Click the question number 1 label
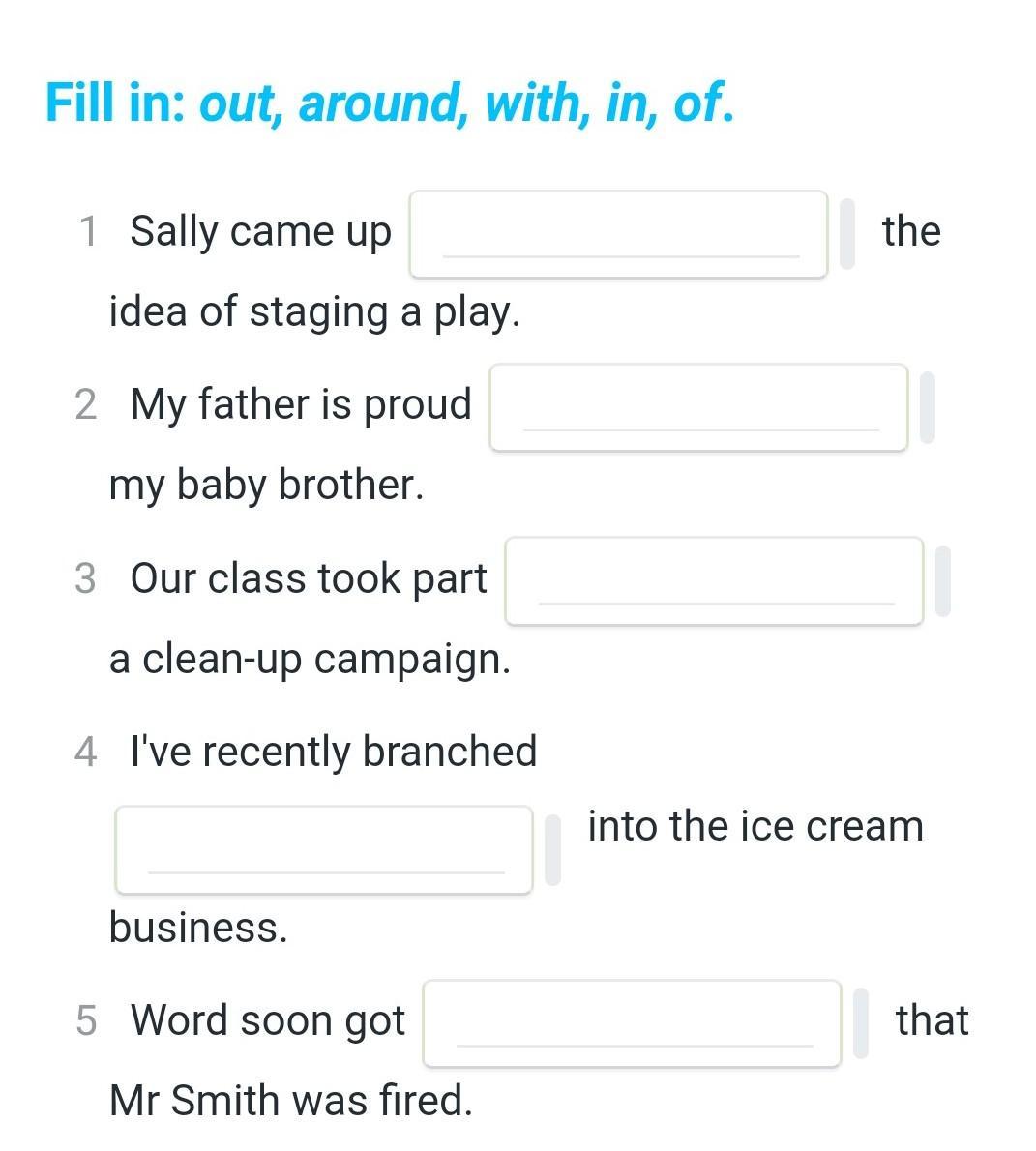The width and height of the screenshot is (1036, 1151). click(88, 231)
